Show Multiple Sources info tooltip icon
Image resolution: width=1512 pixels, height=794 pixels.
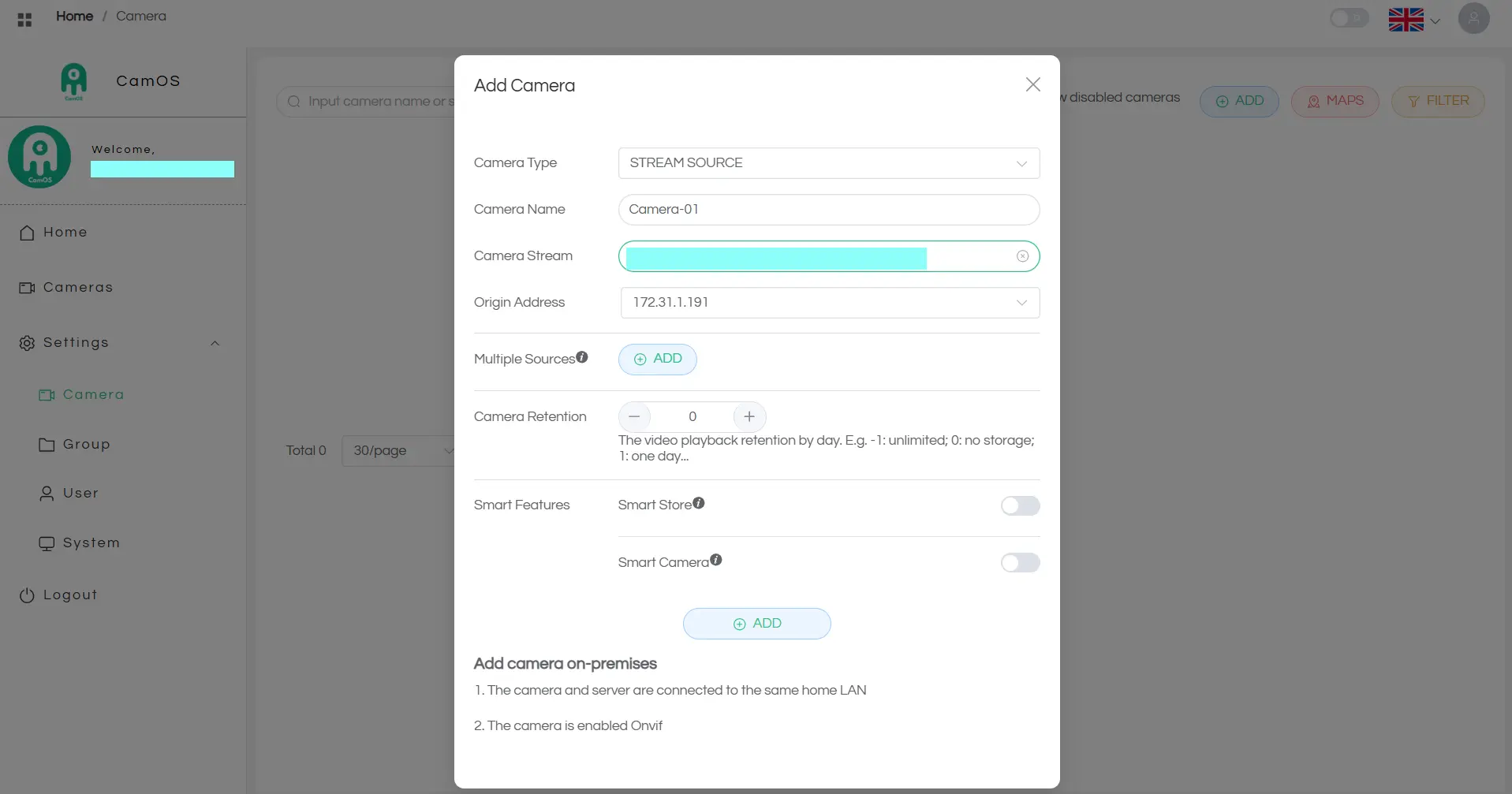click(x=582, y=356)
